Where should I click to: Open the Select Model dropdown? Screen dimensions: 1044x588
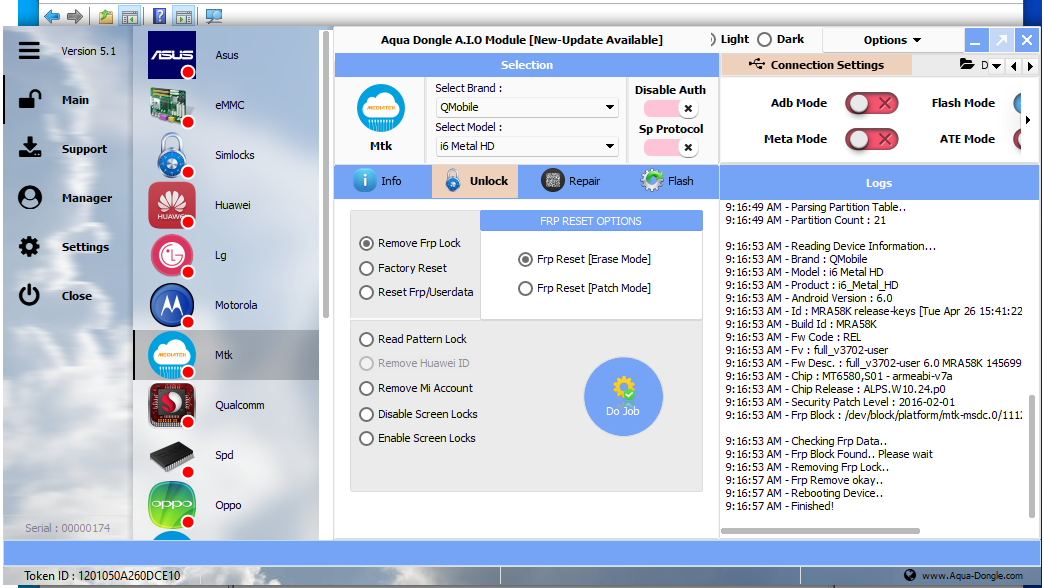coord(527,147)
